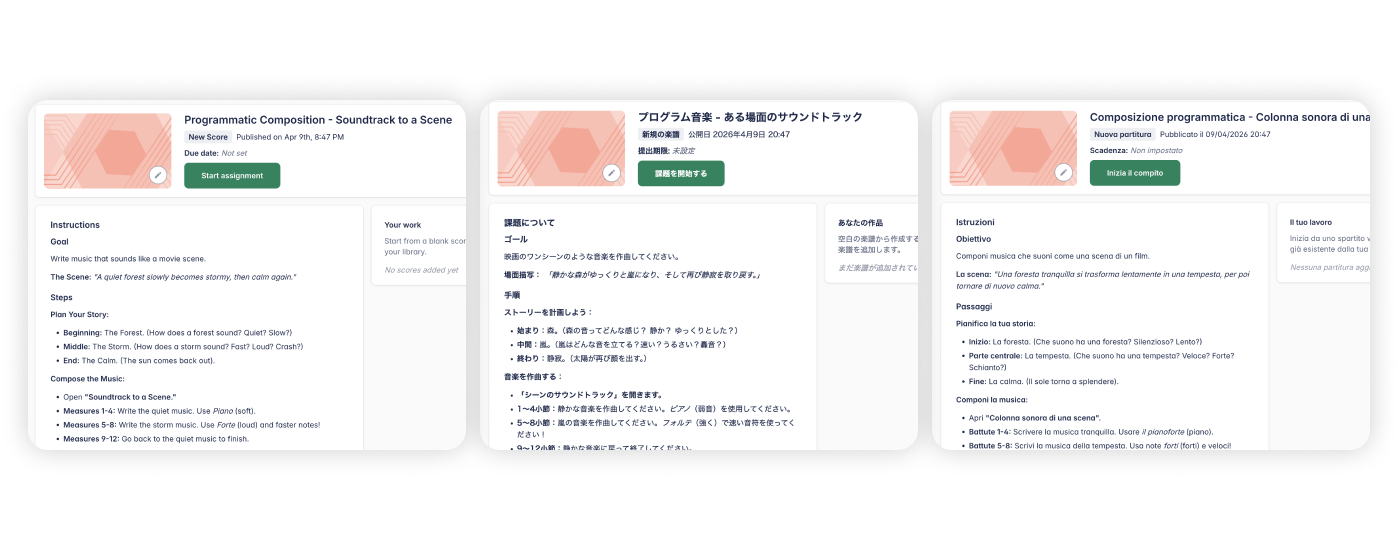Click the Steps heading
The width and height of the screenshot is (1400, 560).
pos(61,297)
